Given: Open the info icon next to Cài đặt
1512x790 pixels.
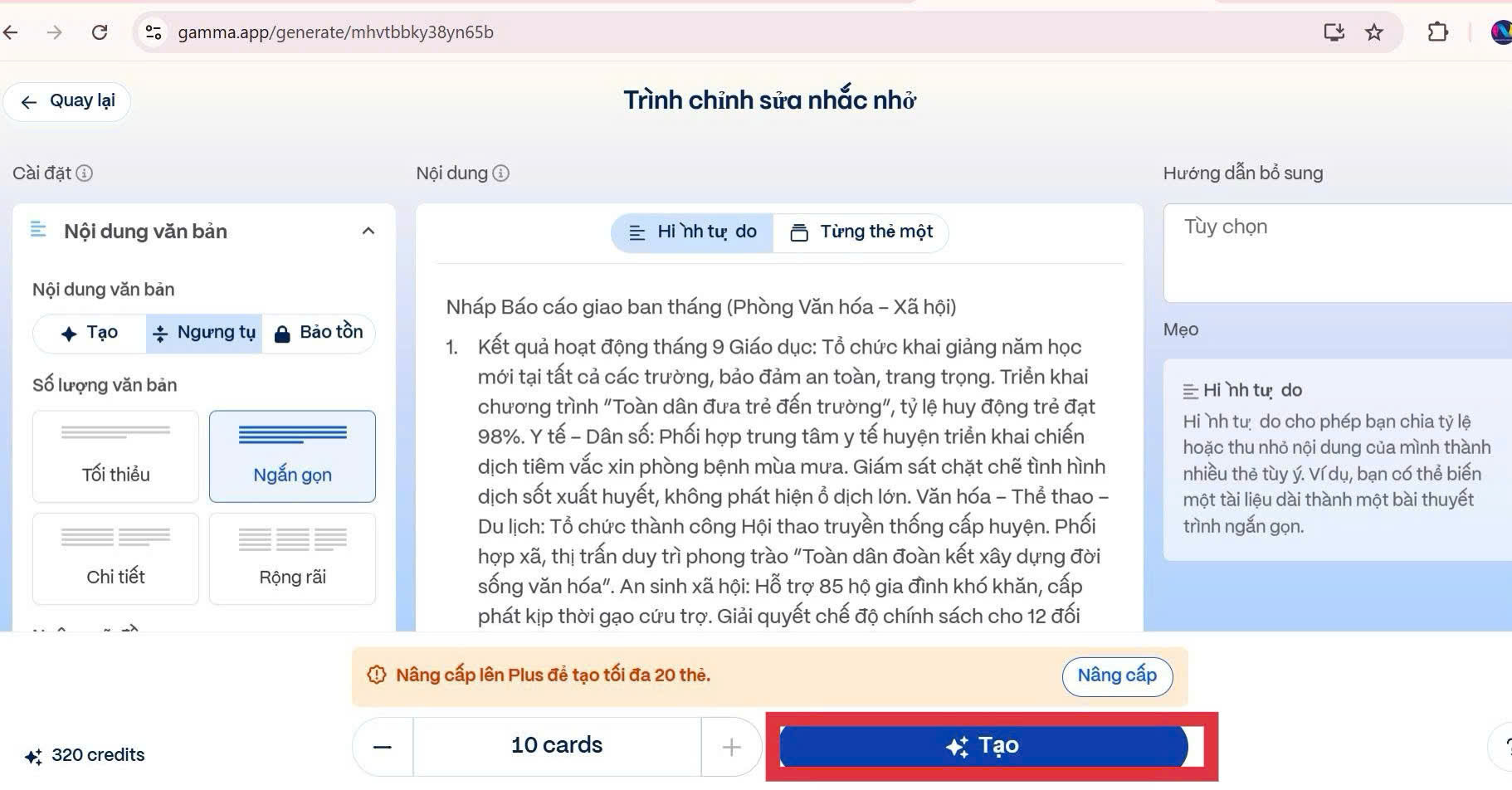Looking at the screenshot, I should pos(85,173).
